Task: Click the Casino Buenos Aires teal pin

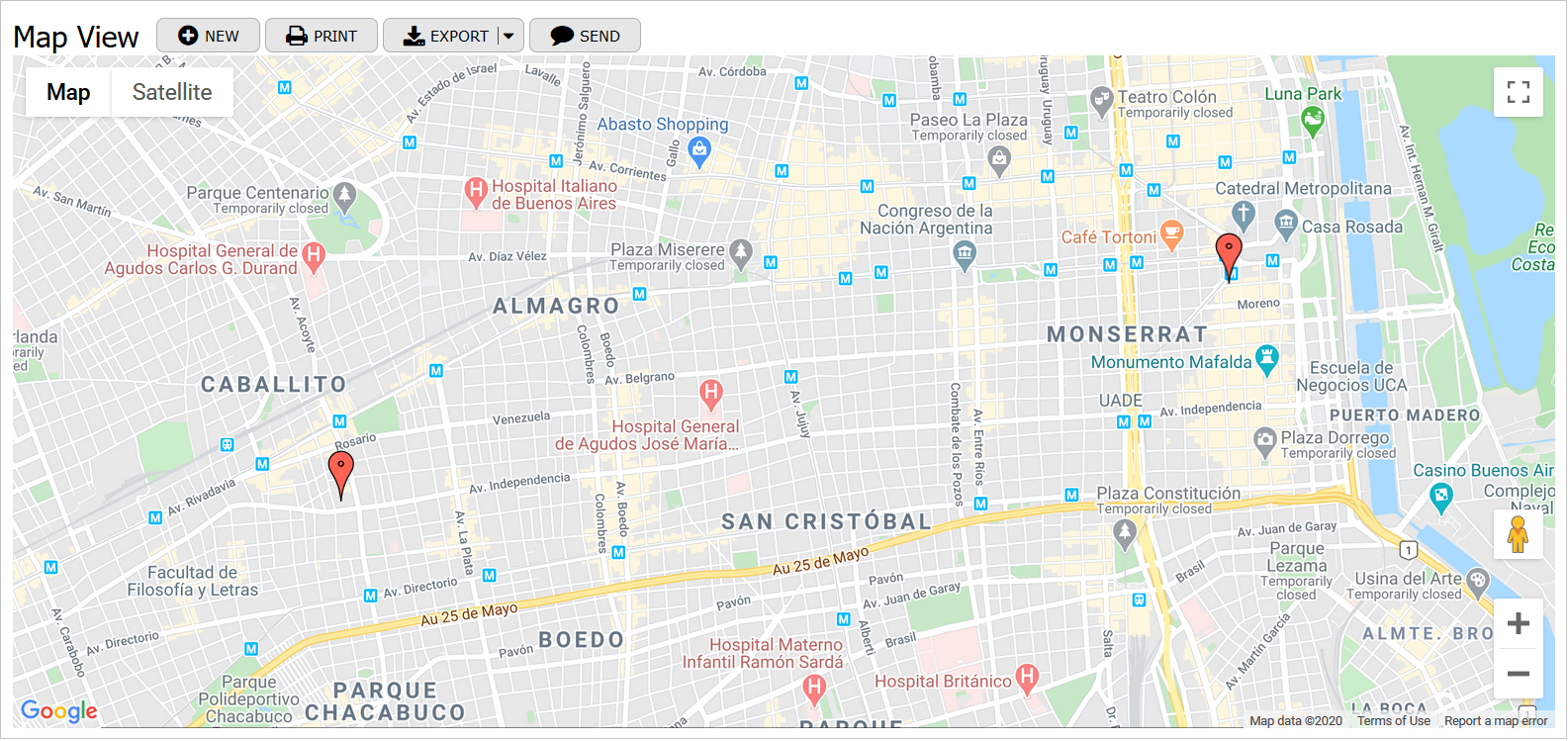Action: (1441, 499)
